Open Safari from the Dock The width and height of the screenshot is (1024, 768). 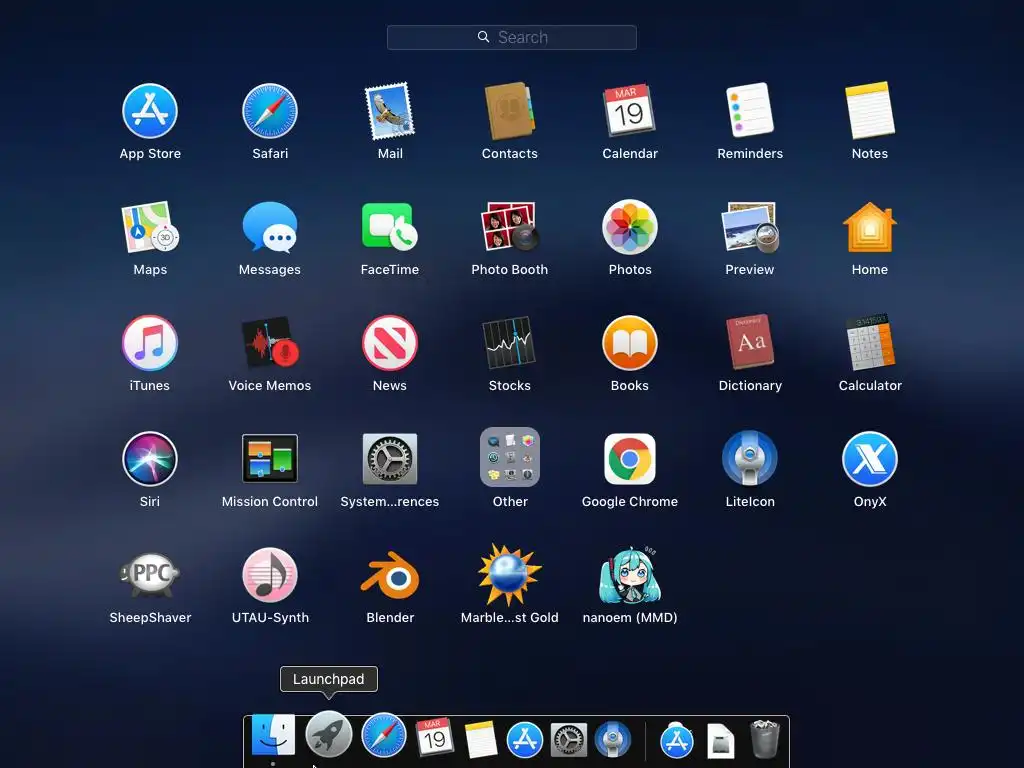point(384,735)
